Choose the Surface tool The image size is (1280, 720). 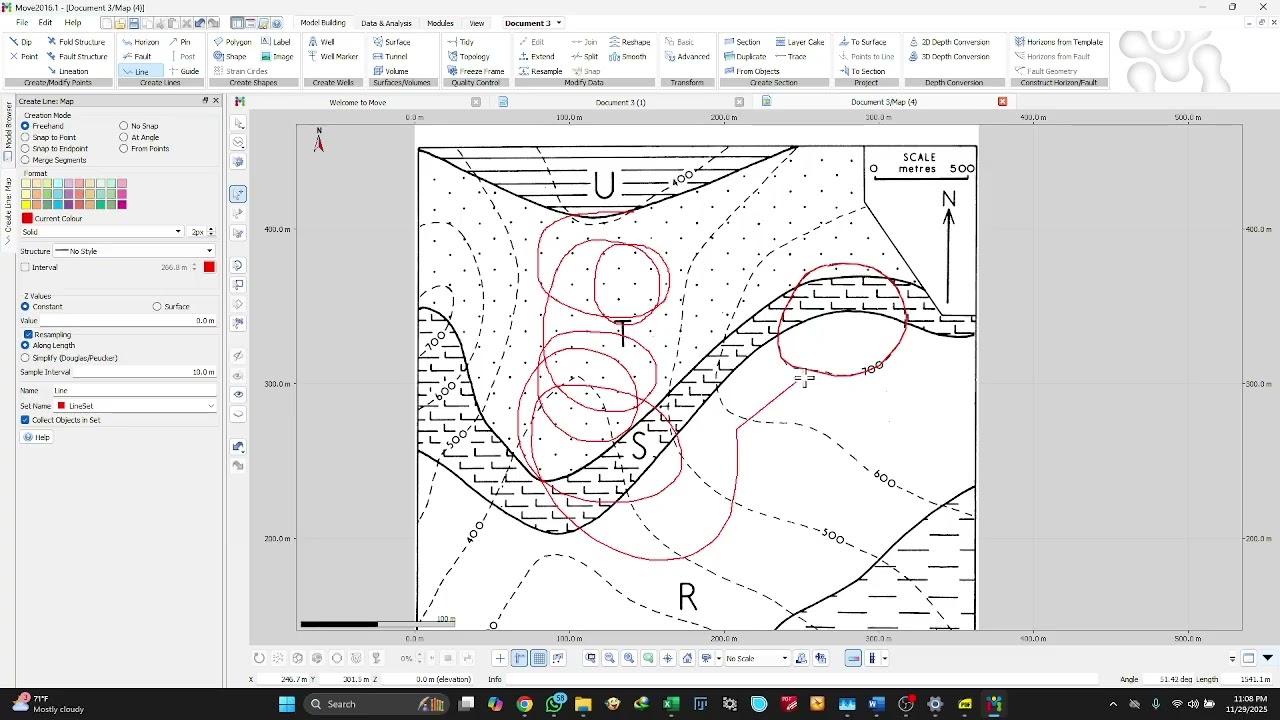(391, 42)
